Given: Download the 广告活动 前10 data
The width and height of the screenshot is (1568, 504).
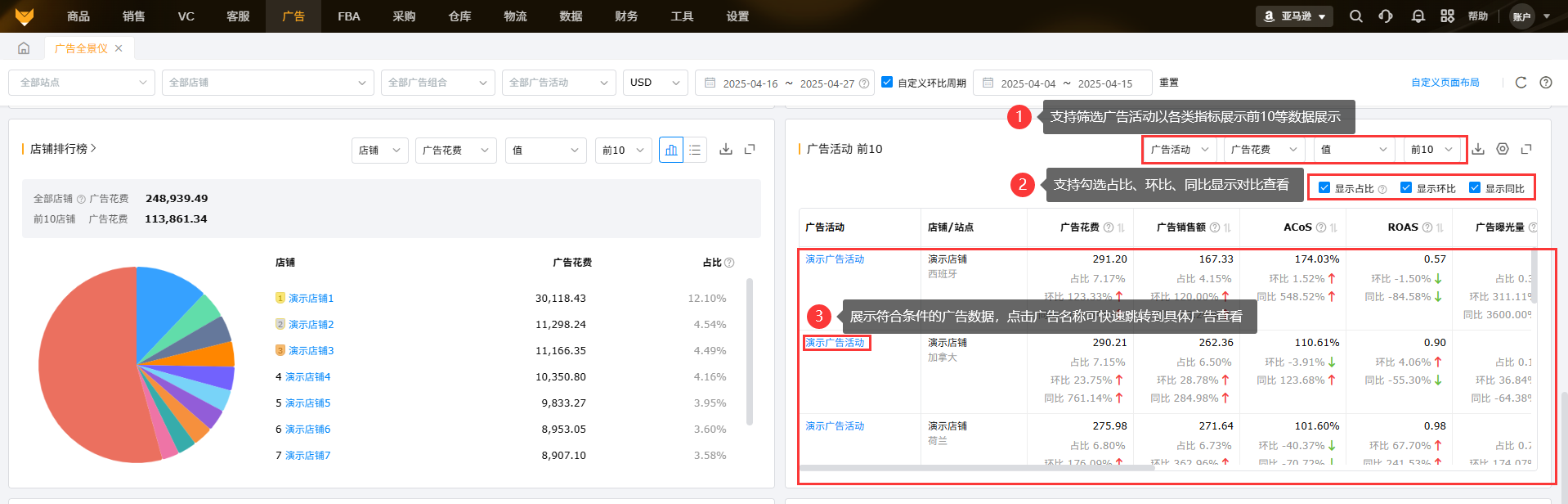Looking at the screenshot, I should 1478,149.
